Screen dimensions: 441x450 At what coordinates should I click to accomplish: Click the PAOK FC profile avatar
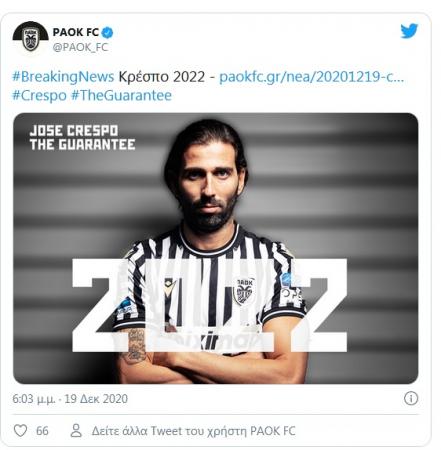30,37
